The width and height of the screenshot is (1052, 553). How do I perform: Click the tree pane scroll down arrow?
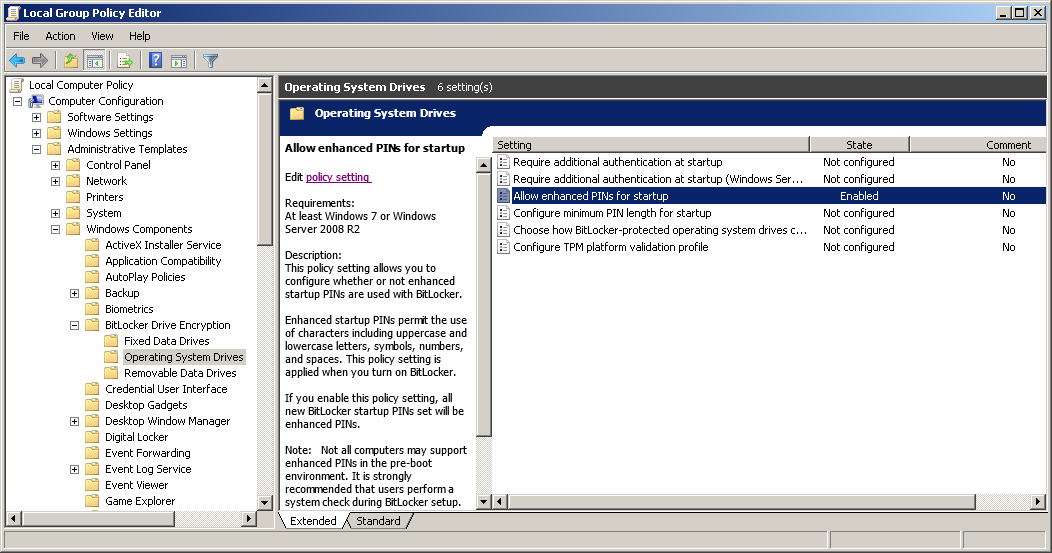(x=264, y=502)
